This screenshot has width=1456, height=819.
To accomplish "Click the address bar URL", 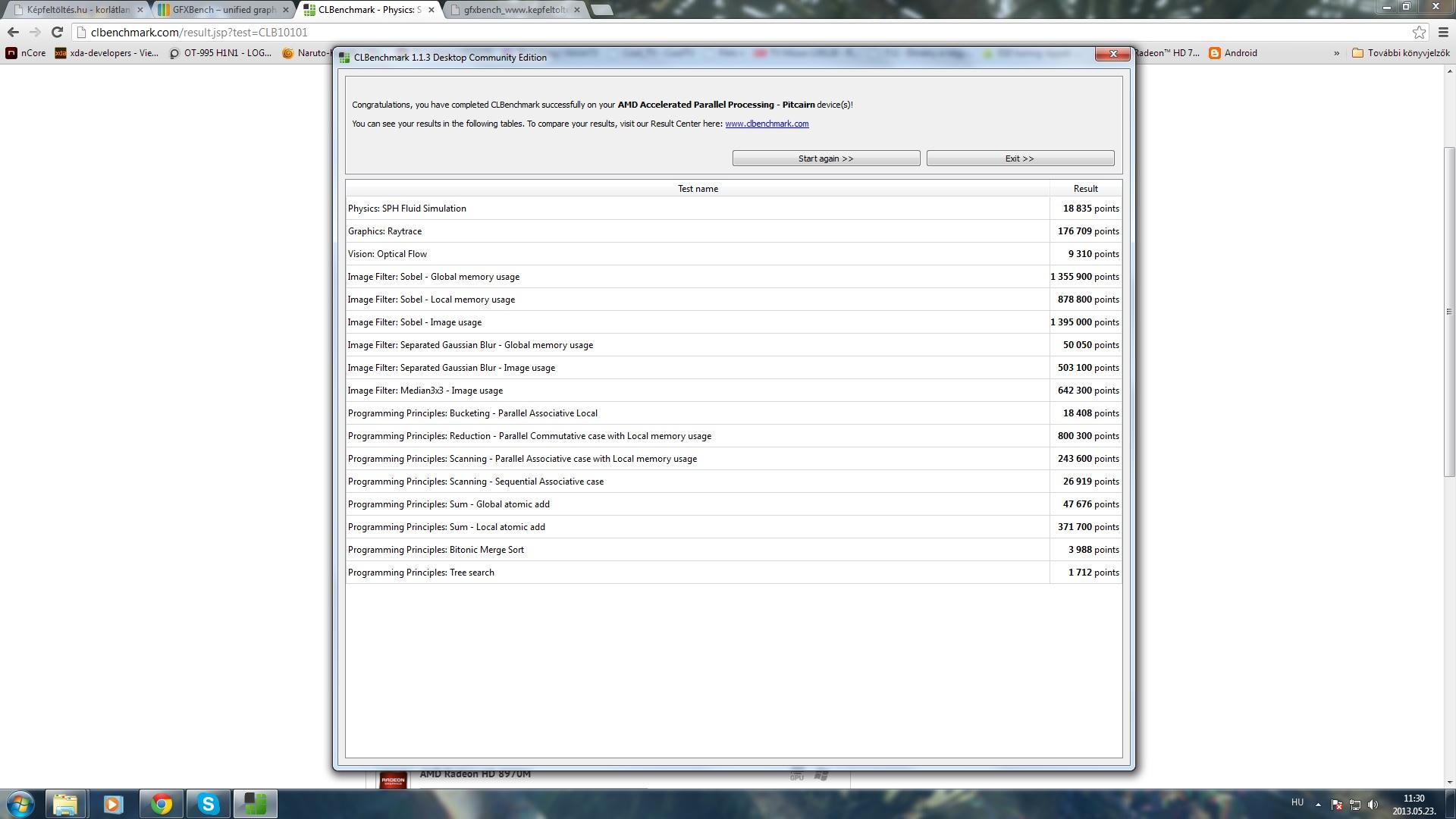I will [x=199, y=32].
